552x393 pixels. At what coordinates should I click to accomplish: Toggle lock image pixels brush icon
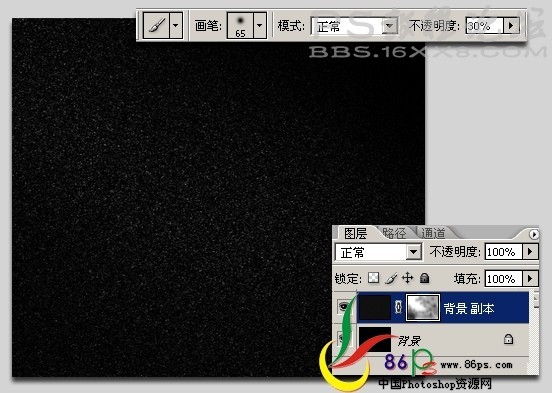point(391,278)
